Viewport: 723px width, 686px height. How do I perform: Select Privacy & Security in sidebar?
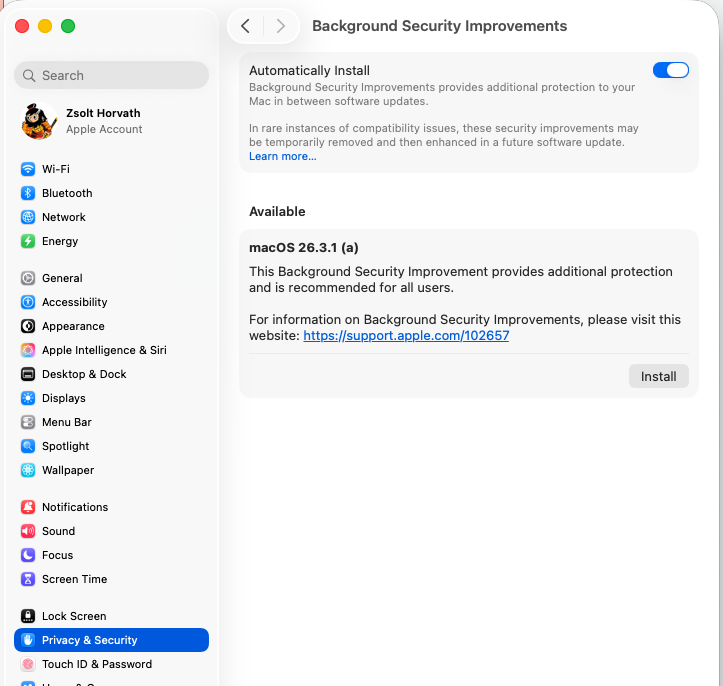111,640
